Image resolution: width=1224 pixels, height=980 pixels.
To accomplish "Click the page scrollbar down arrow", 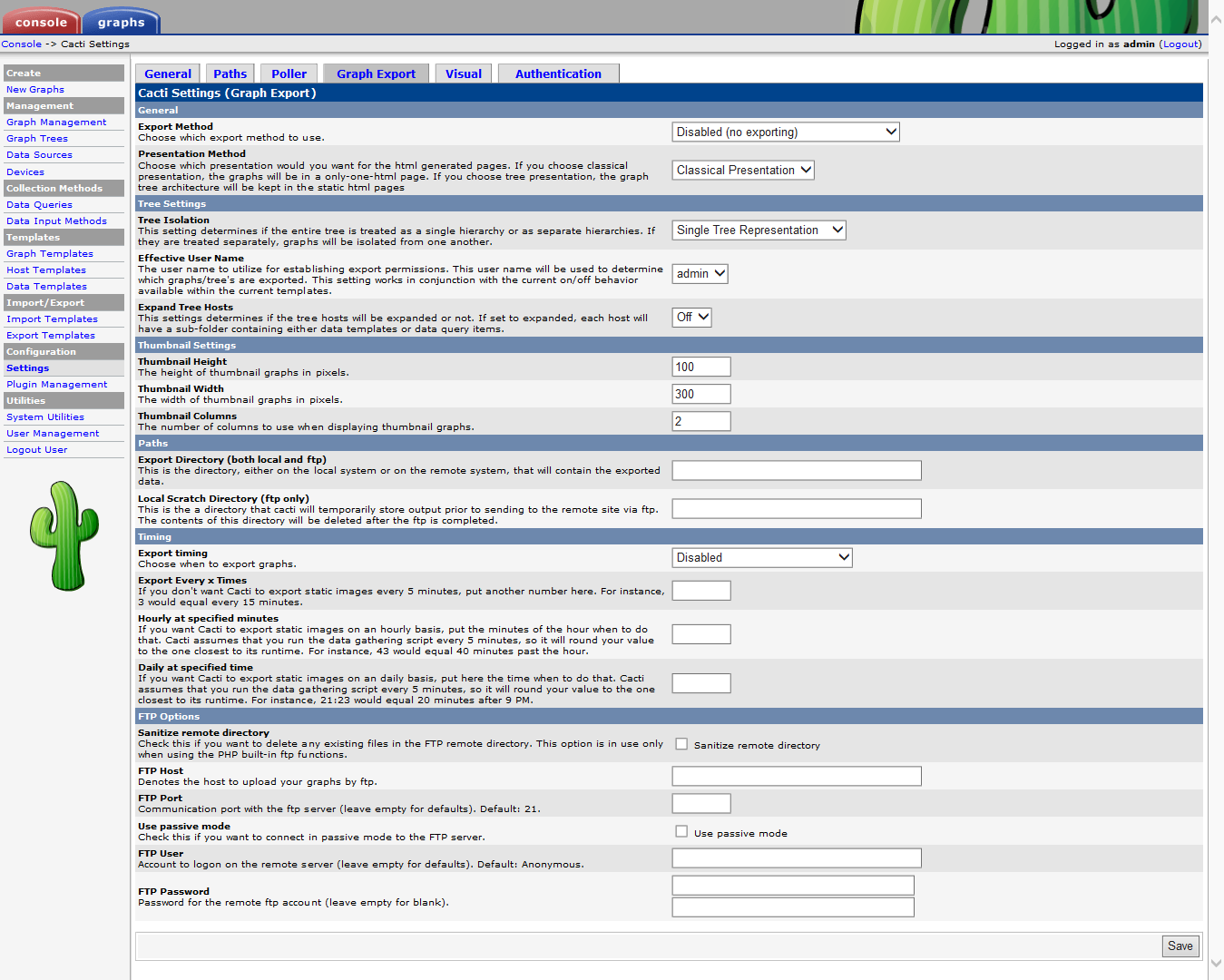I will pos(1217,964).
